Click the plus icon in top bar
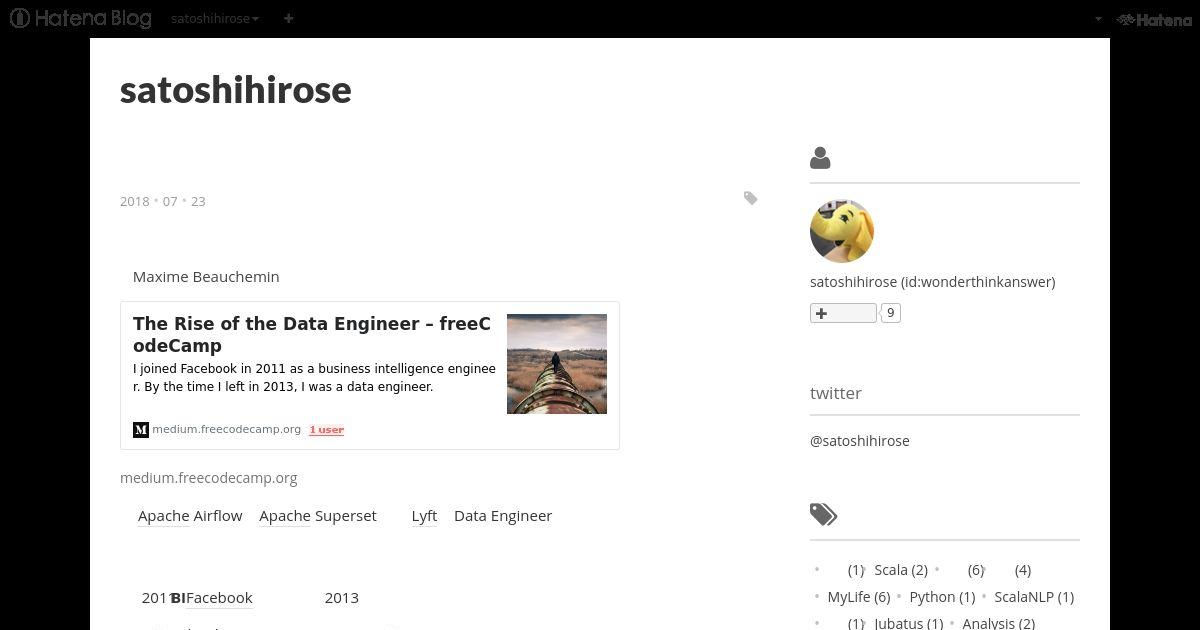 [x=288, y=18]
